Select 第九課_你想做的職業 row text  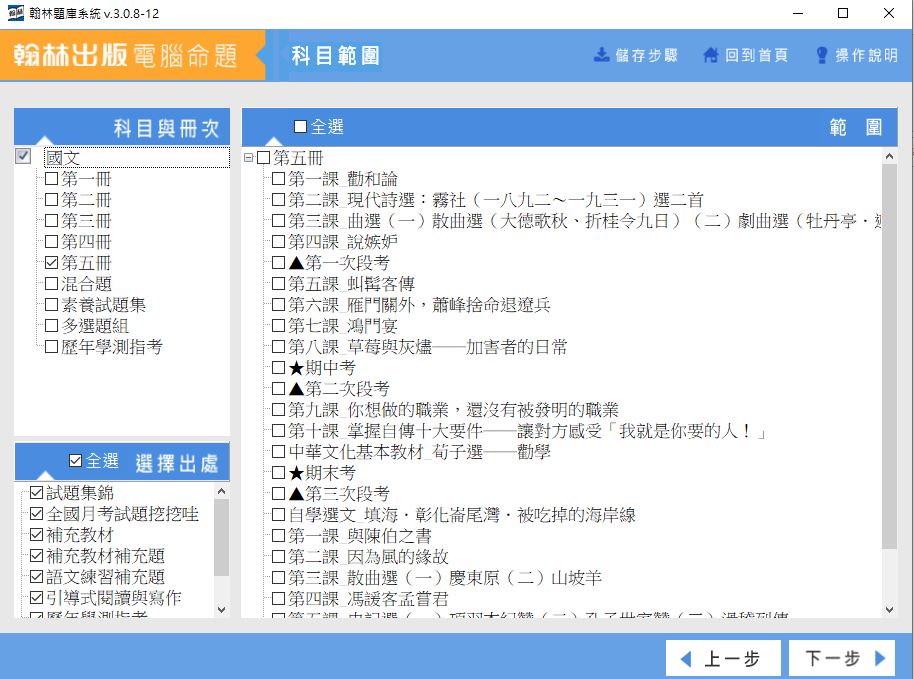tap(453, 410)
